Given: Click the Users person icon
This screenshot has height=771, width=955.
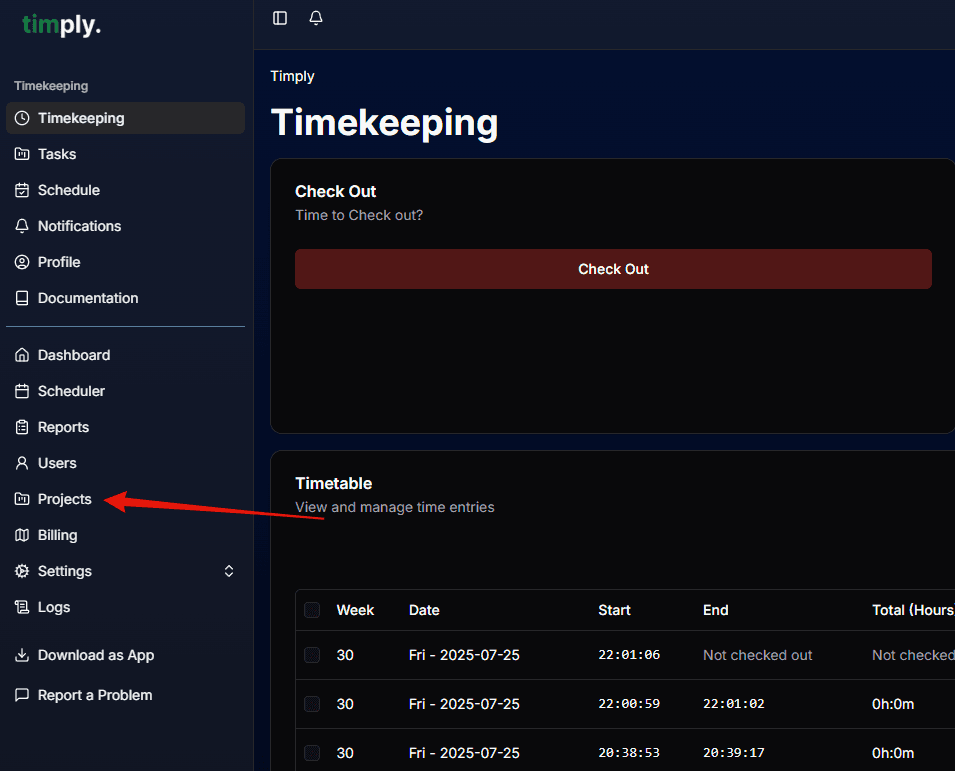Looking at the screenshot, I should click(22, 463).
